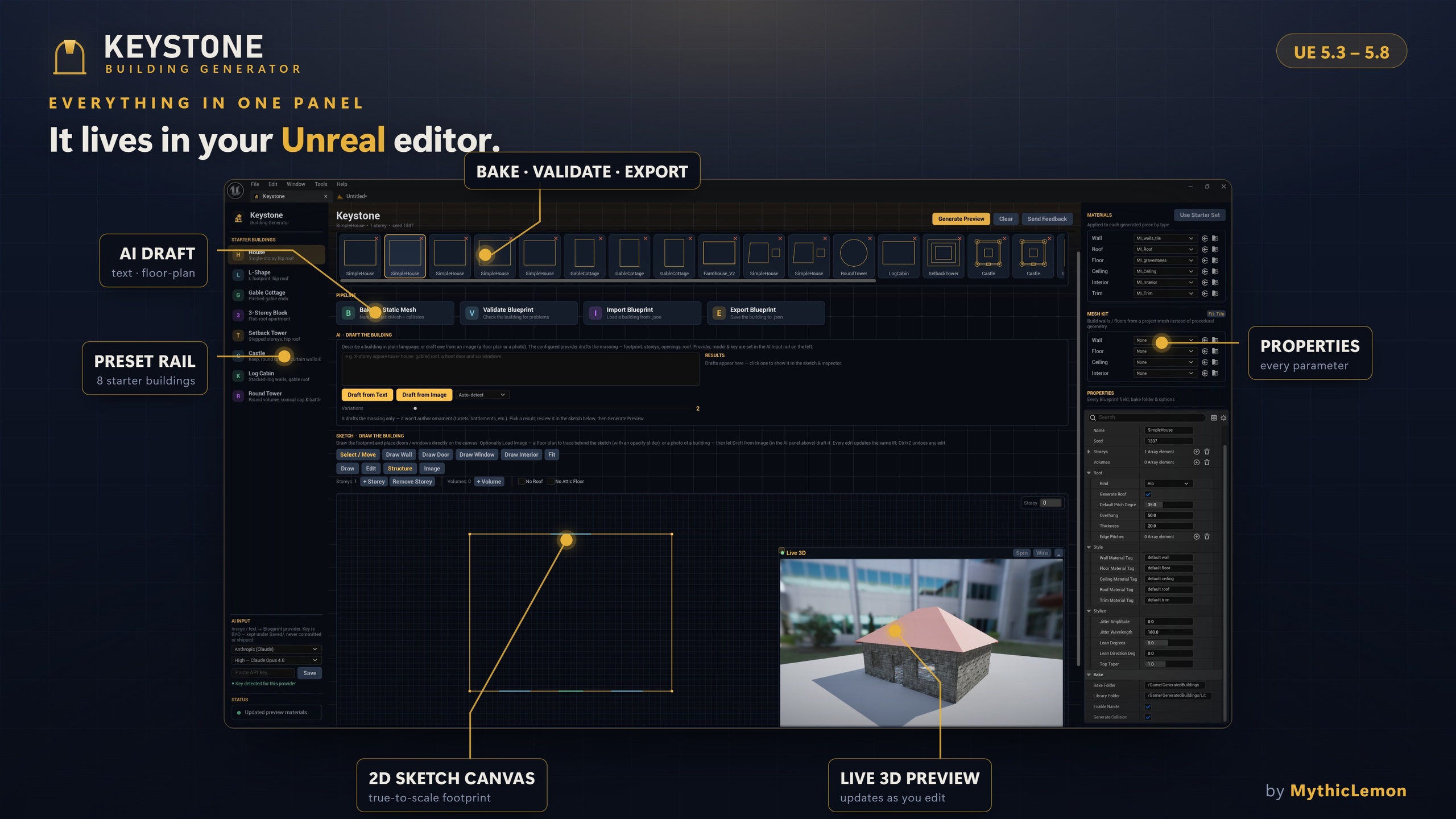Click the Use Starter Set button
The height and width of the screenshot is (819, 1456).
click(1199, 215)
